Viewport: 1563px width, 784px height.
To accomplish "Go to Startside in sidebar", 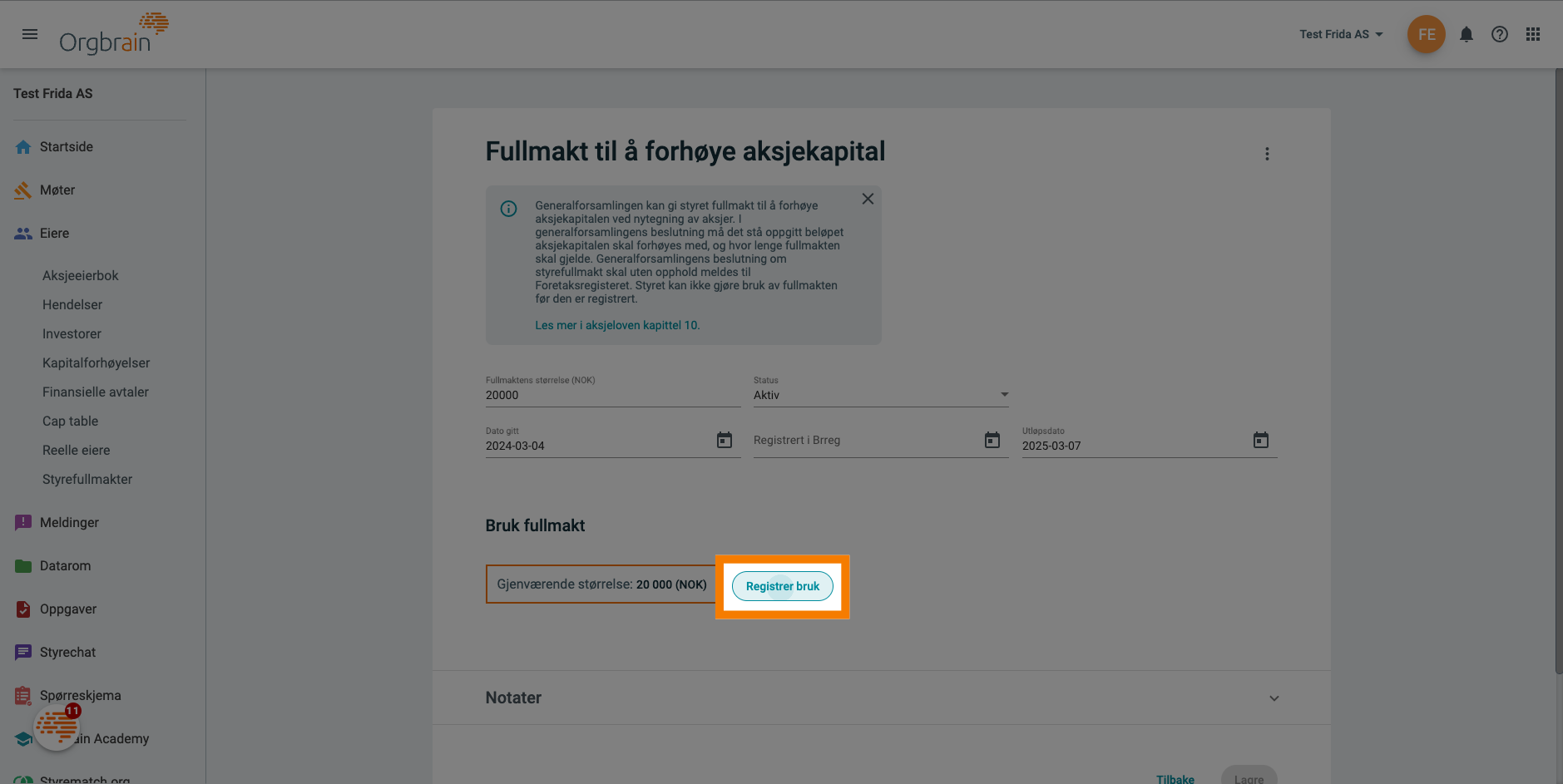I will pos(67,146).
